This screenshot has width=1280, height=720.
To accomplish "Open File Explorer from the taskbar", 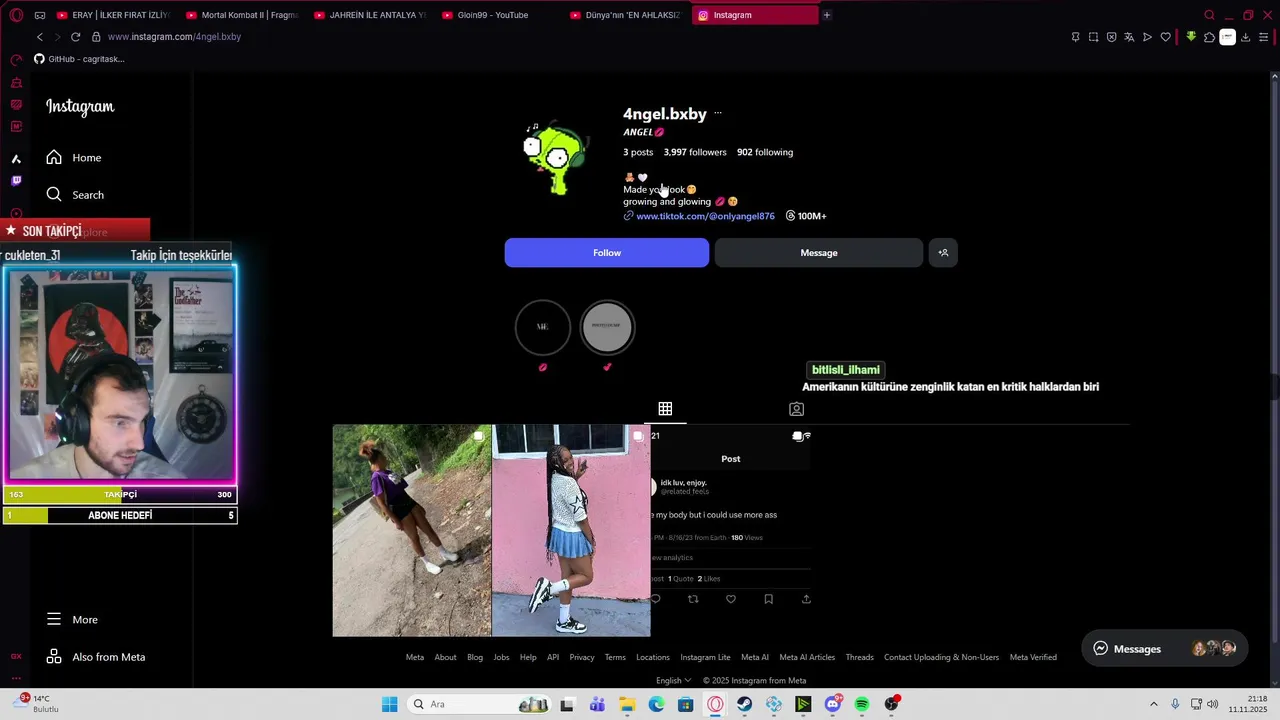I will click(x=627, y=705).
